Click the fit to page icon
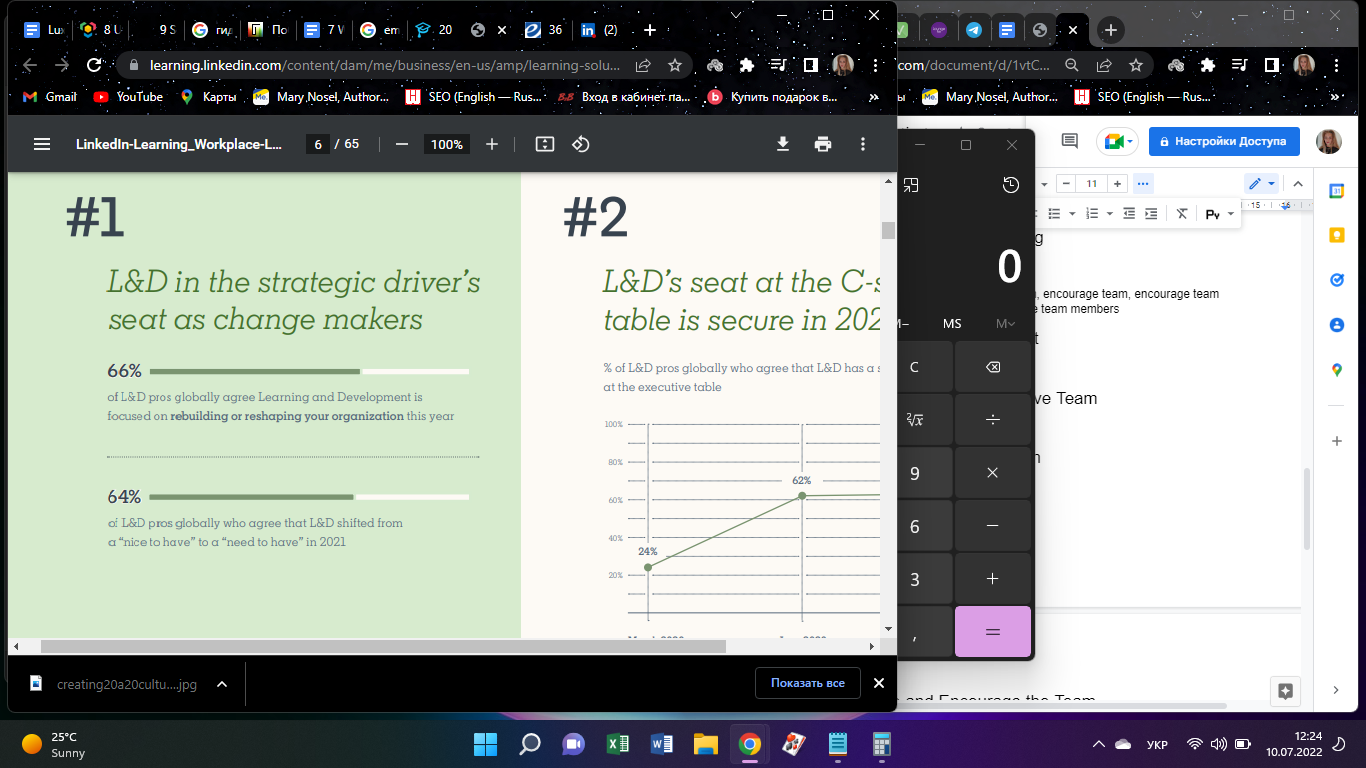The width and height of the screenshot is (1366, 768). pos(545,144)
